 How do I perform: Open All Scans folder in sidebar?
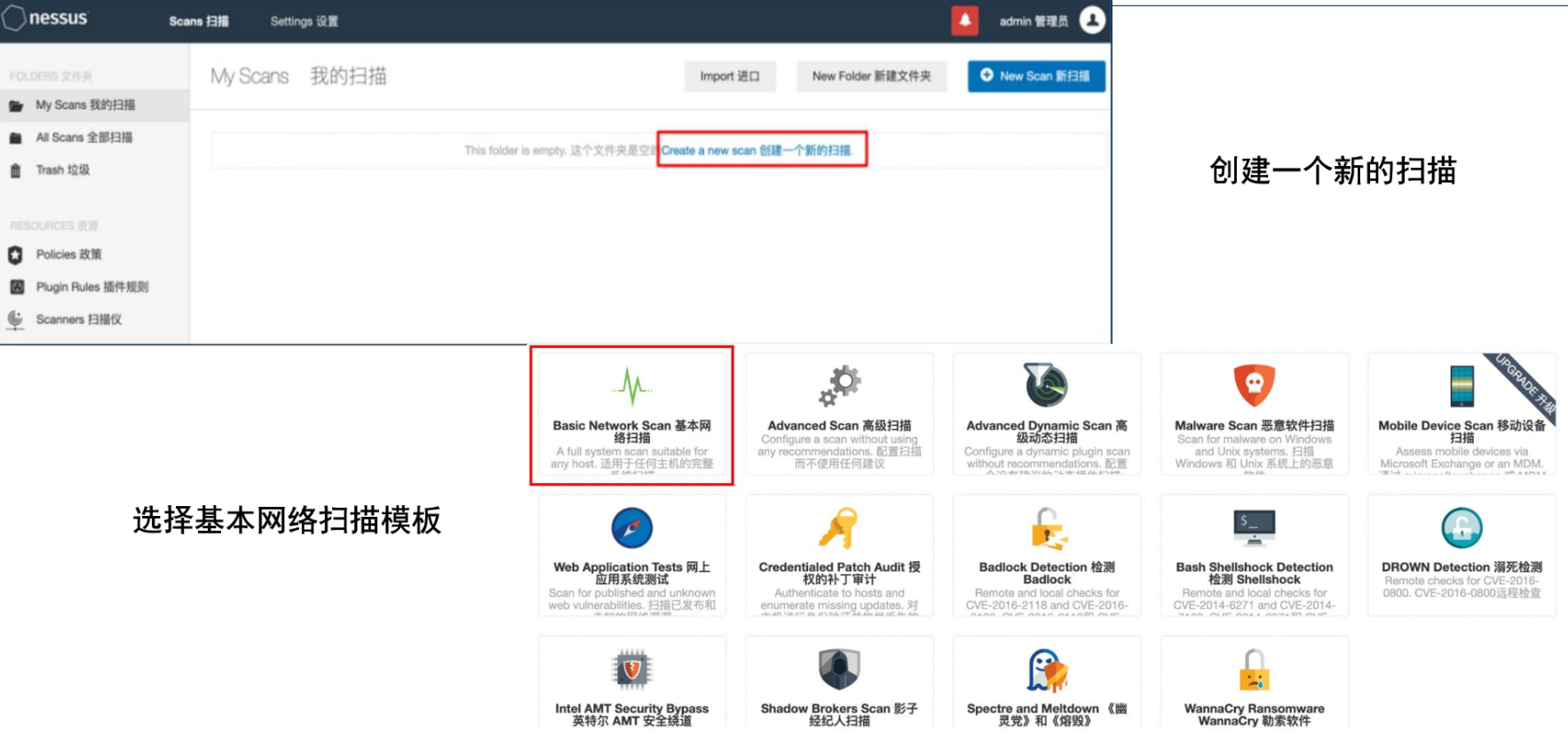(x=83, y=138)
